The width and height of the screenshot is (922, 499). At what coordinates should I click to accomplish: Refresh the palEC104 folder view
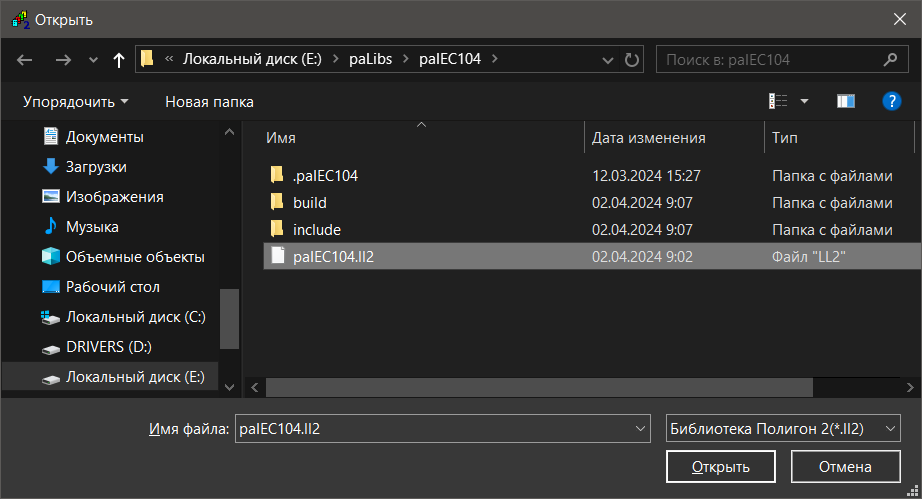pos(632,60)
